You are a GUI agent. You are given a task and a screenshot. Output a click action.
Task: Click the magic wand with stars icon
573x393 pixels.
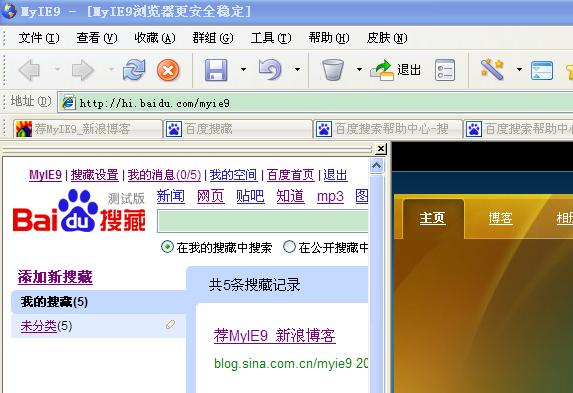(493, 69)
